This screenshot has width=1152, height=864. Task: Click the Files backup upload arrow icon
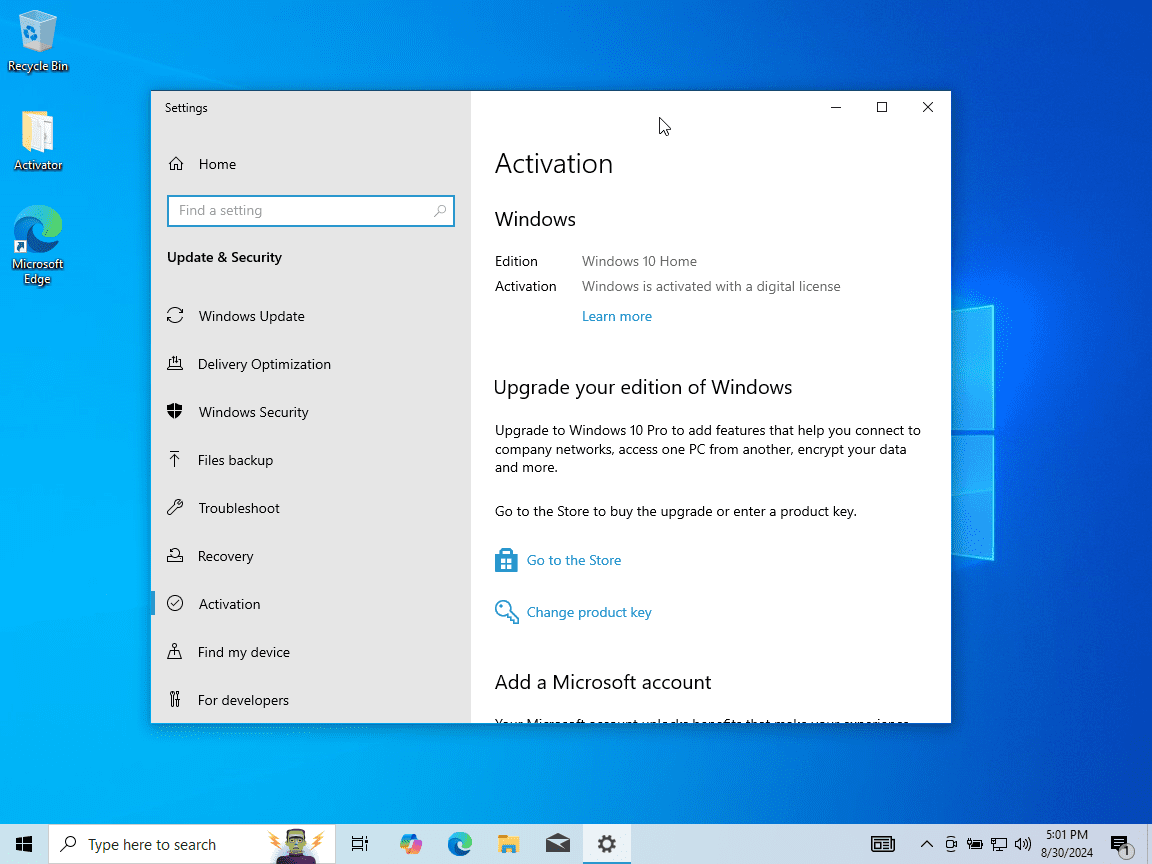coord(175,459)
